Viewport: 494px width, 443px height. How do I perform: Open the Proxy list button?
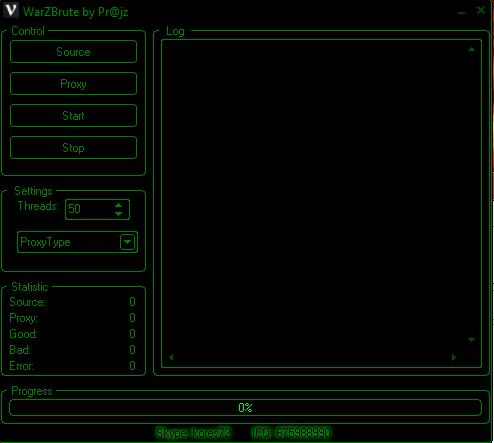(73, 84)
